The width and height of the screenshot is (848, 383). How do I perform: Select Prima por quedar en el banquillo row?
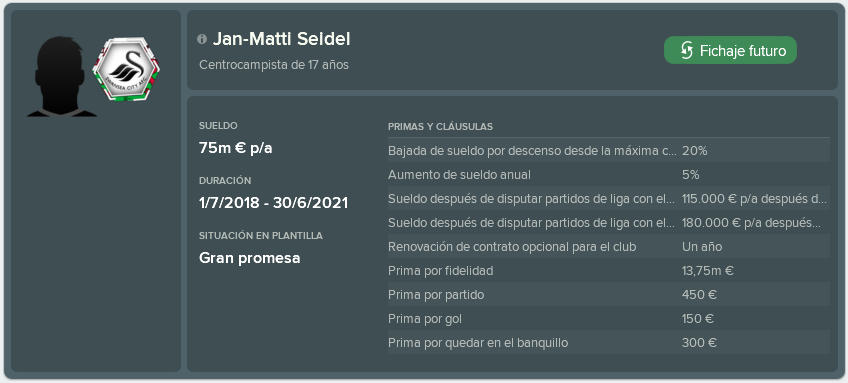click(608, 342)
